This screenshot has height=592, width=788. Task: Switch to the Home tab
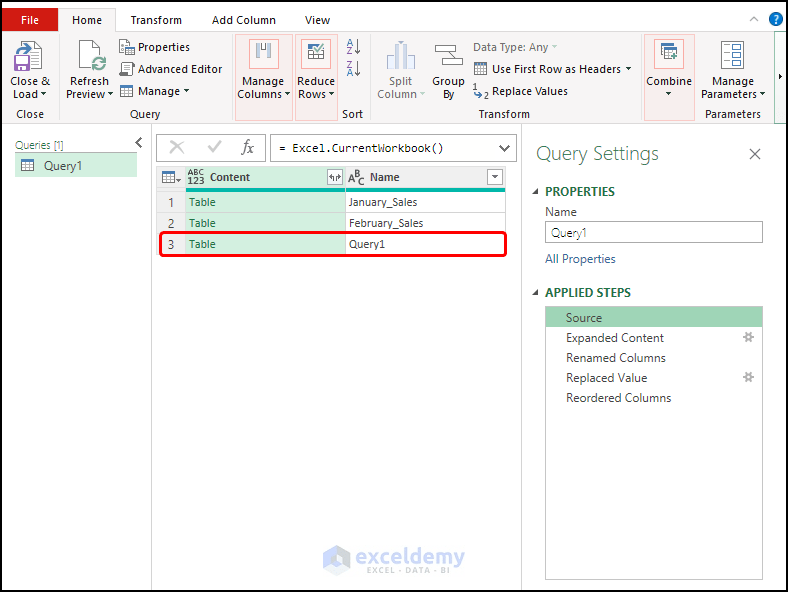[x=87, y=20]
